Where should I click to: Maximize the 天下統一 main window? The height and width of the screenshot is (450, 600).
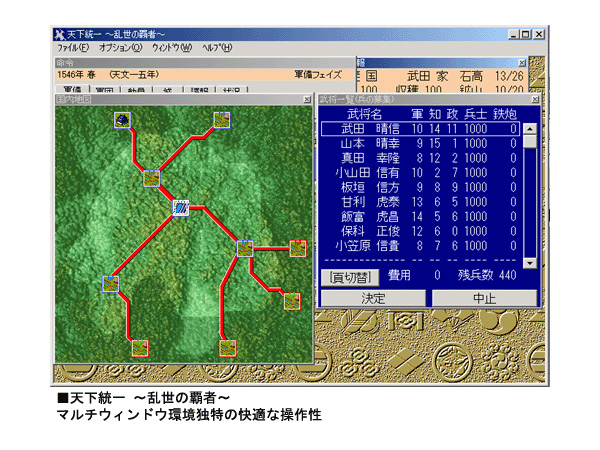(526, 34)
